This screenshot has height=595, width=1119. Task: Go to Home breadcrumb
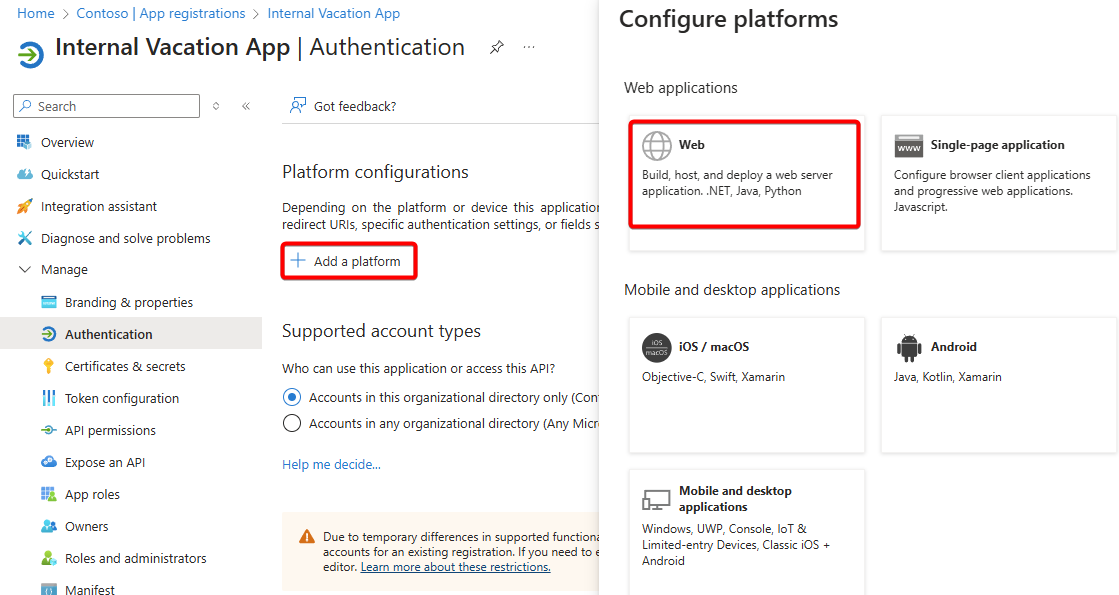pyautogui.click(x=36, y=14)
